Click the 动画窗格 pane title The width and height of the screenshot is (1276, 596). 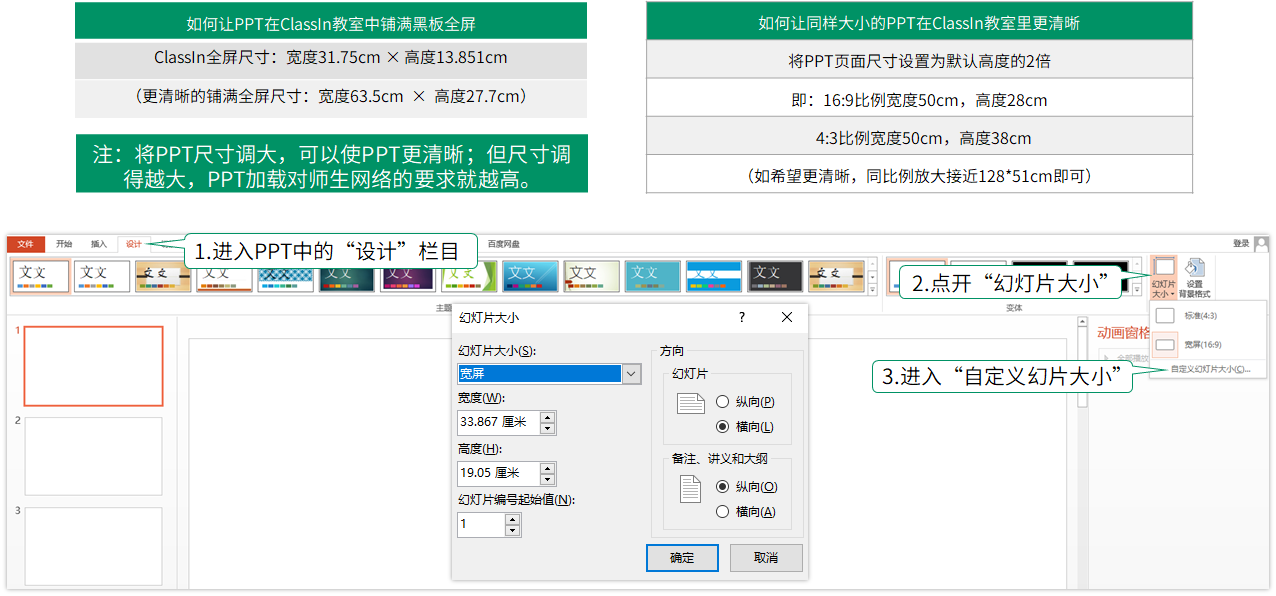1123,333
